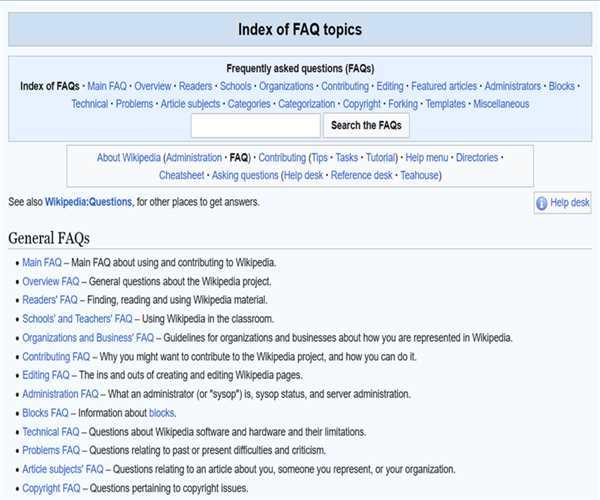The image size is (600, 500).
Task: Click bold FAQ text after Administration
Action: [x=238, y=158]
